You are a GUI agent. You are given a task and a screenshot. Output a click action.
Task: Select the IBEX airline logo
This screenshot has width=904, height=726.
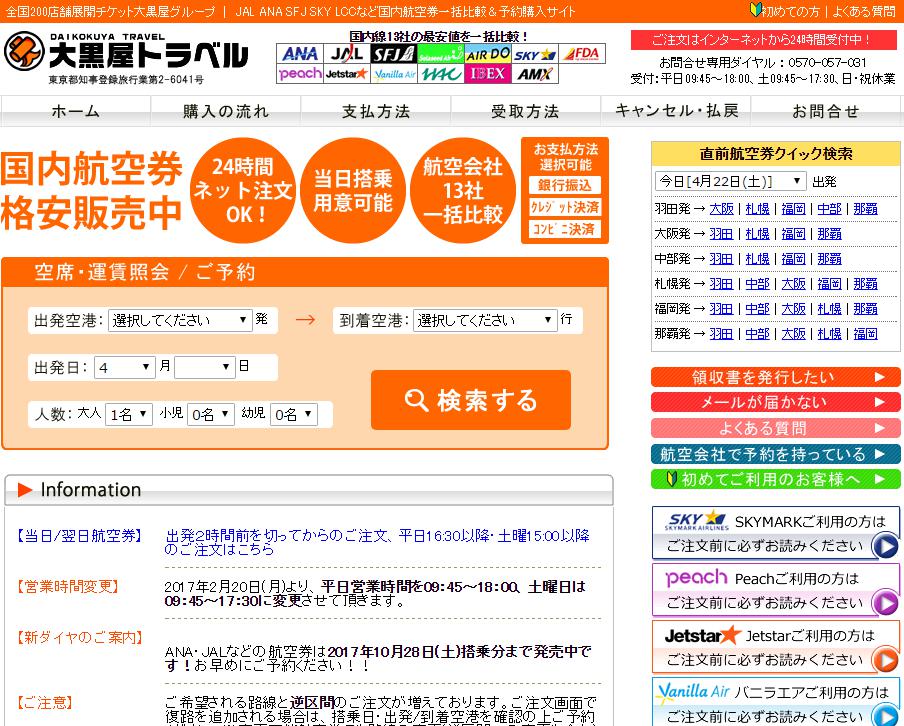click(x=488, y=74)
